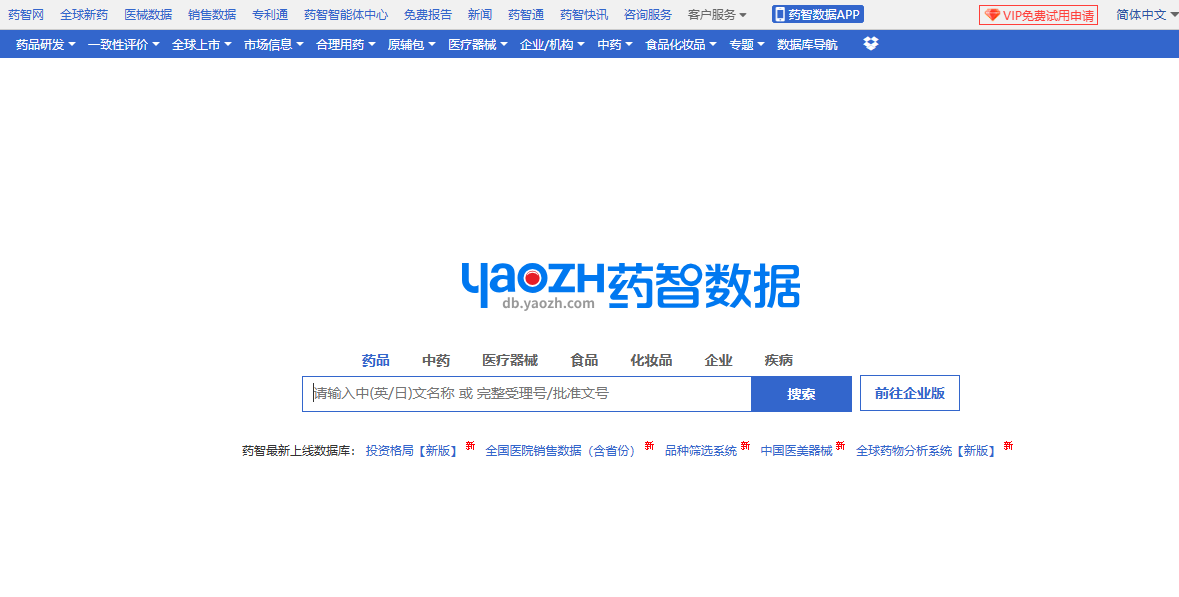
Task: Click the 前往企业版 button
Action: (x=910, y=393)
